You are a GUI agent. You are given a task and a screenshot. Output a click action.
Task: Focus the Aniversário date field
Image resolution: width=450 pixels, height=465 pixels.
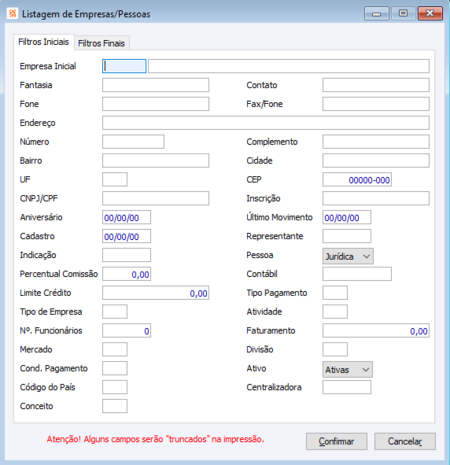point(126,217)
